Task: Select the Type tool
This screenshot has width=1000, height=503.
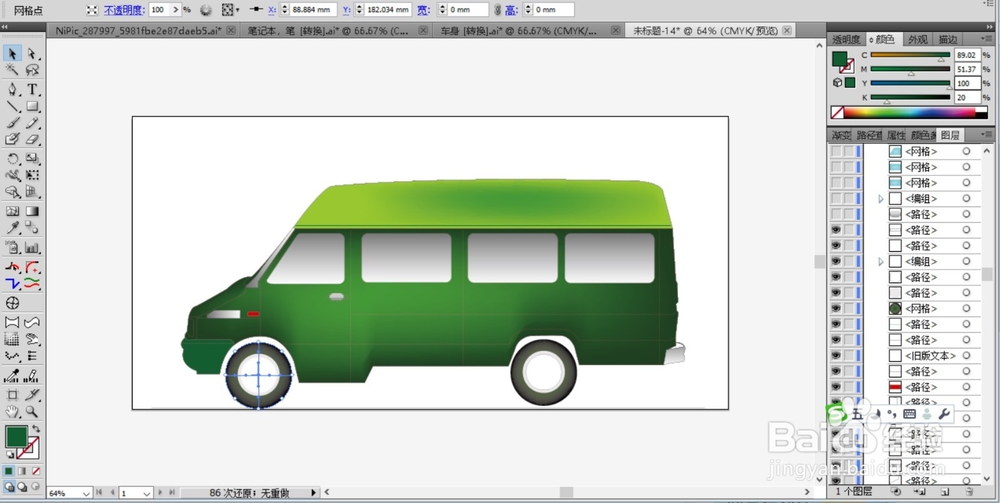Action: tap(32, 89)
